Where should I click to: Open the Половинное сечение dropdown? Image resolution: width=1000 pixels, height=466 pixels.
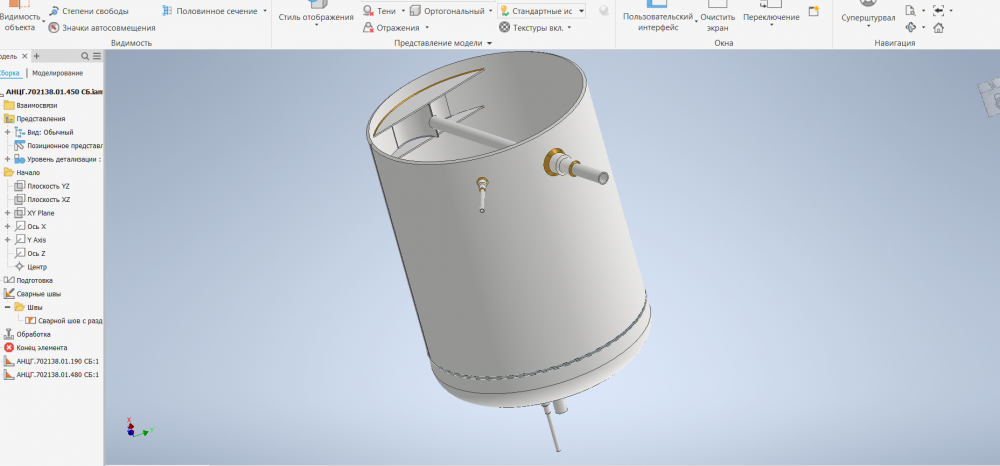tap(265, 11)
